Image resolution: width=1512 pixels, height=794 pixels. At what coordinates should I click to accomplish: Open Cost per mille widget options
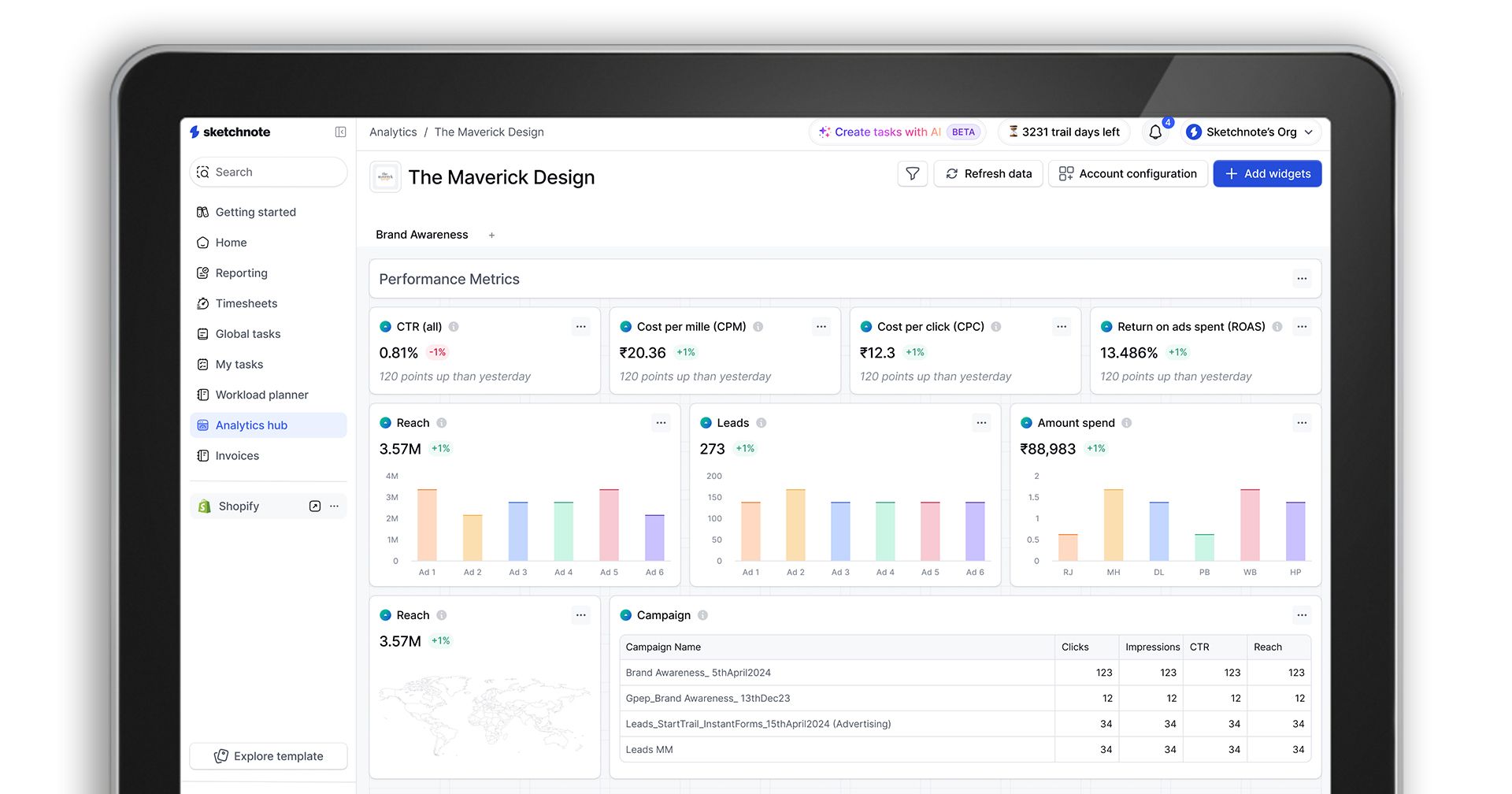click(821, 327)
